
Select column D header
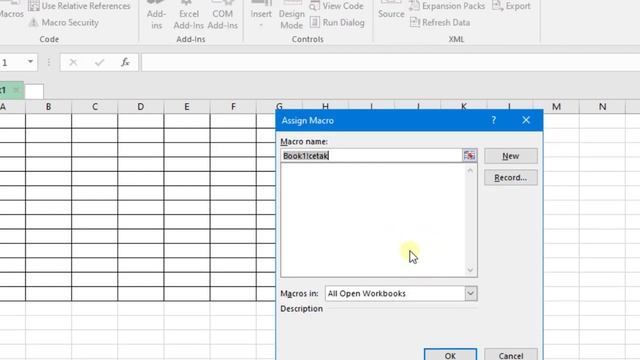pos(141,107)
